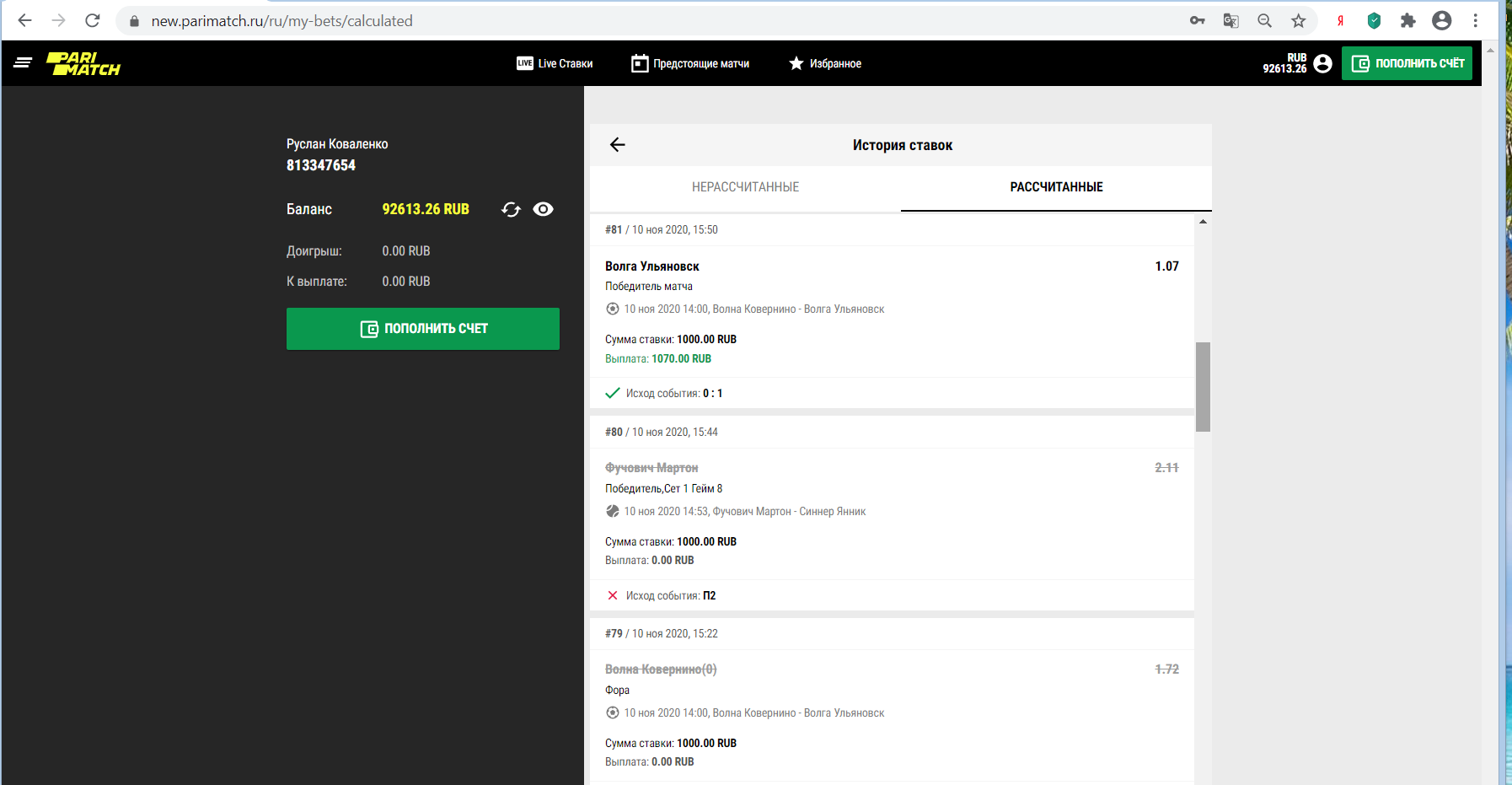Click the bet history scrollbar thumb

(1203, 386)
